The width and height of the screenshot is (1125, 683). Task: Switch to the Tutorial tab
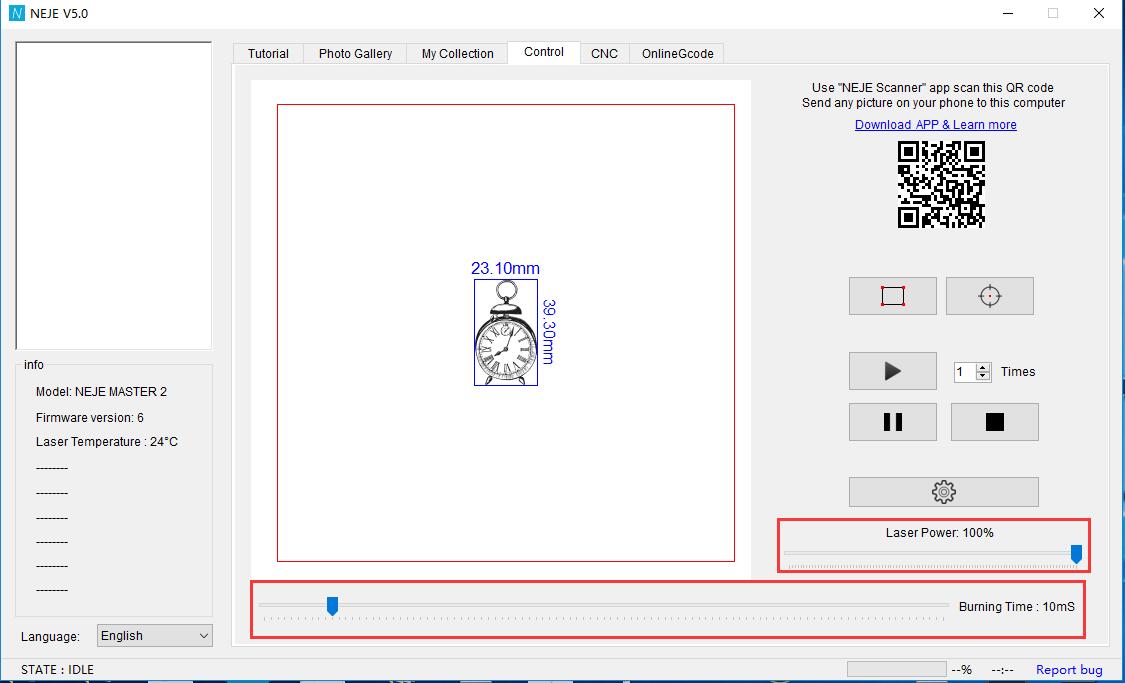click(268, 54)
